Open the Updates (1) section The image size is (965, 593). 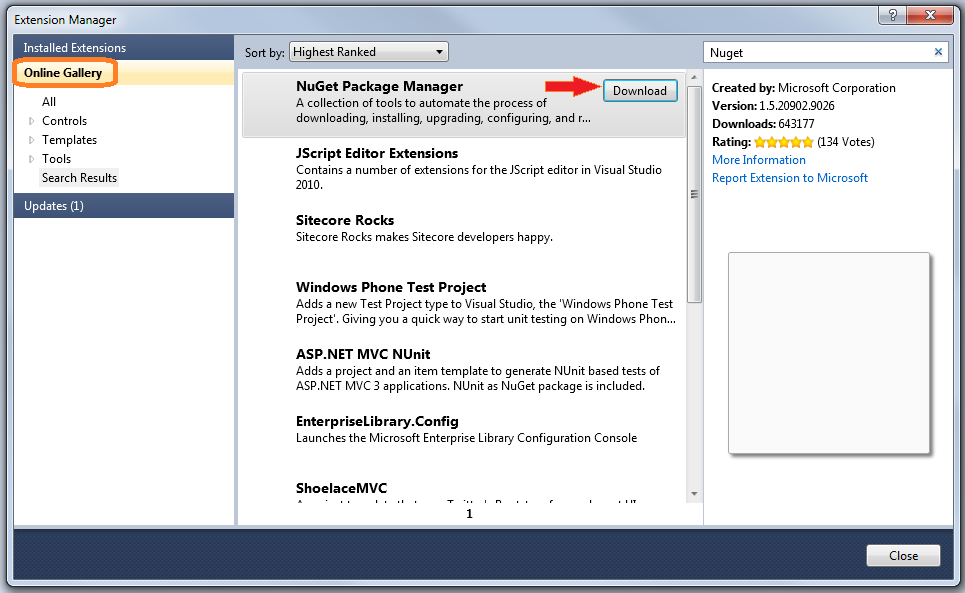[124, 205]
